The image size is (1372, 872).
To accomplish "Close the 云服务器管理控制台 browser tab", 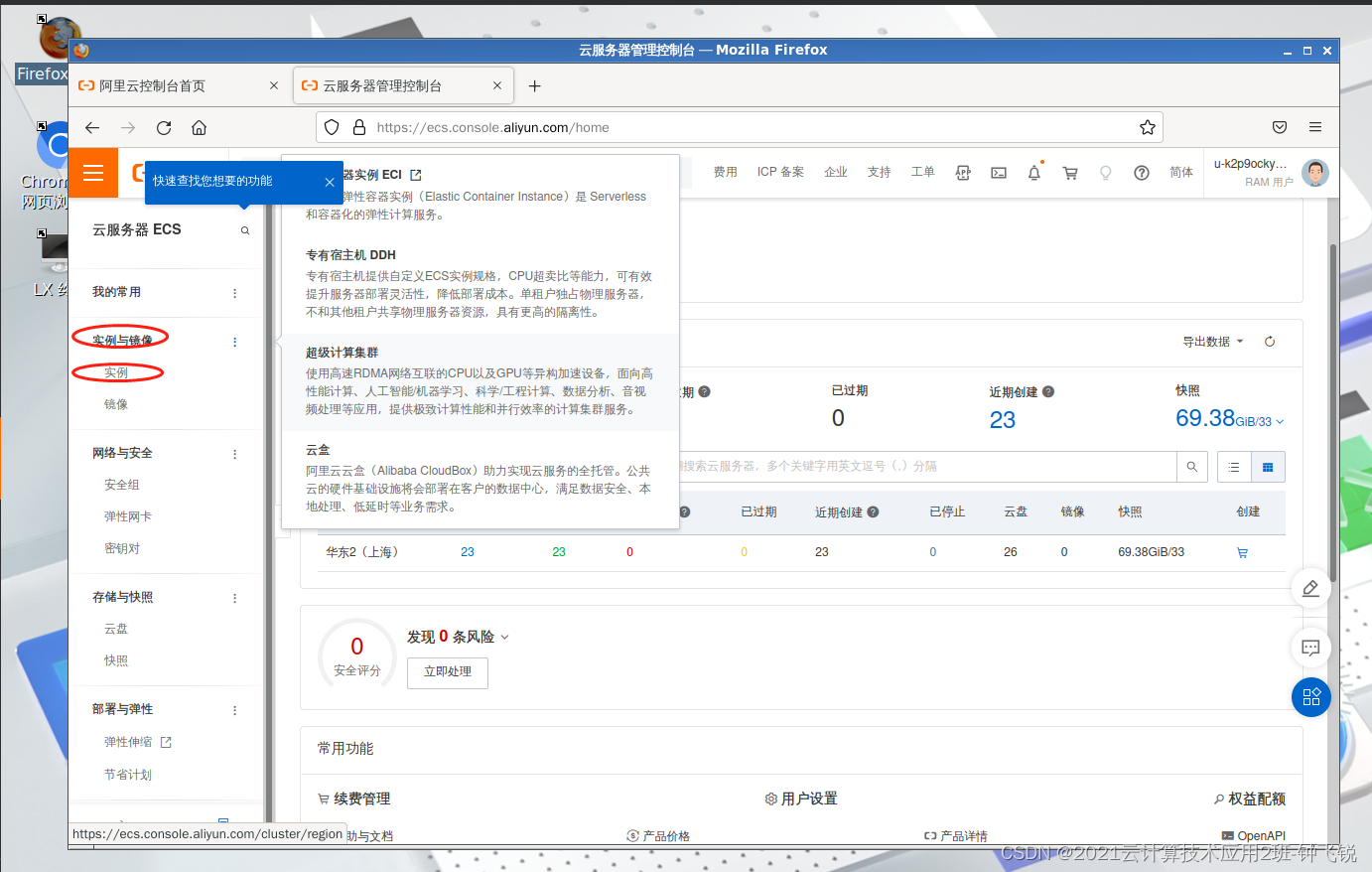I will coord(497,86).
